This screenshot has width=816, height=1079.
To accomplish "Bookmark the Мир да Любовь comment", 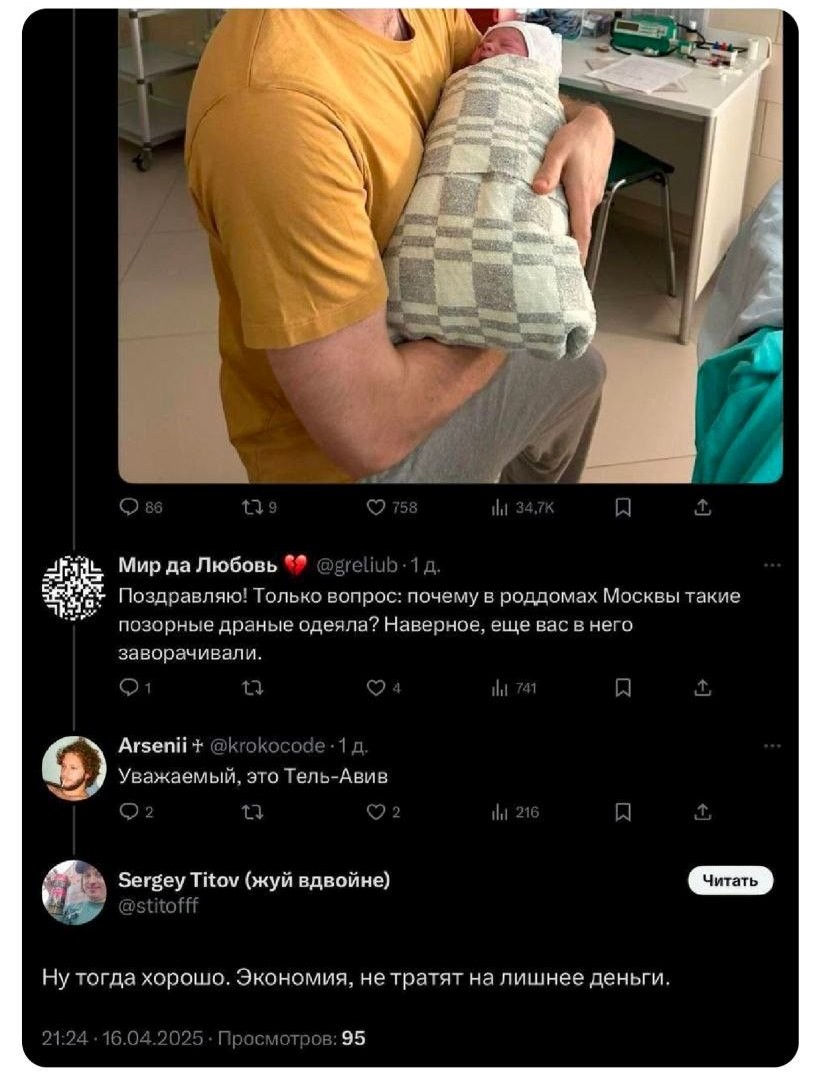I will point(621,687).
